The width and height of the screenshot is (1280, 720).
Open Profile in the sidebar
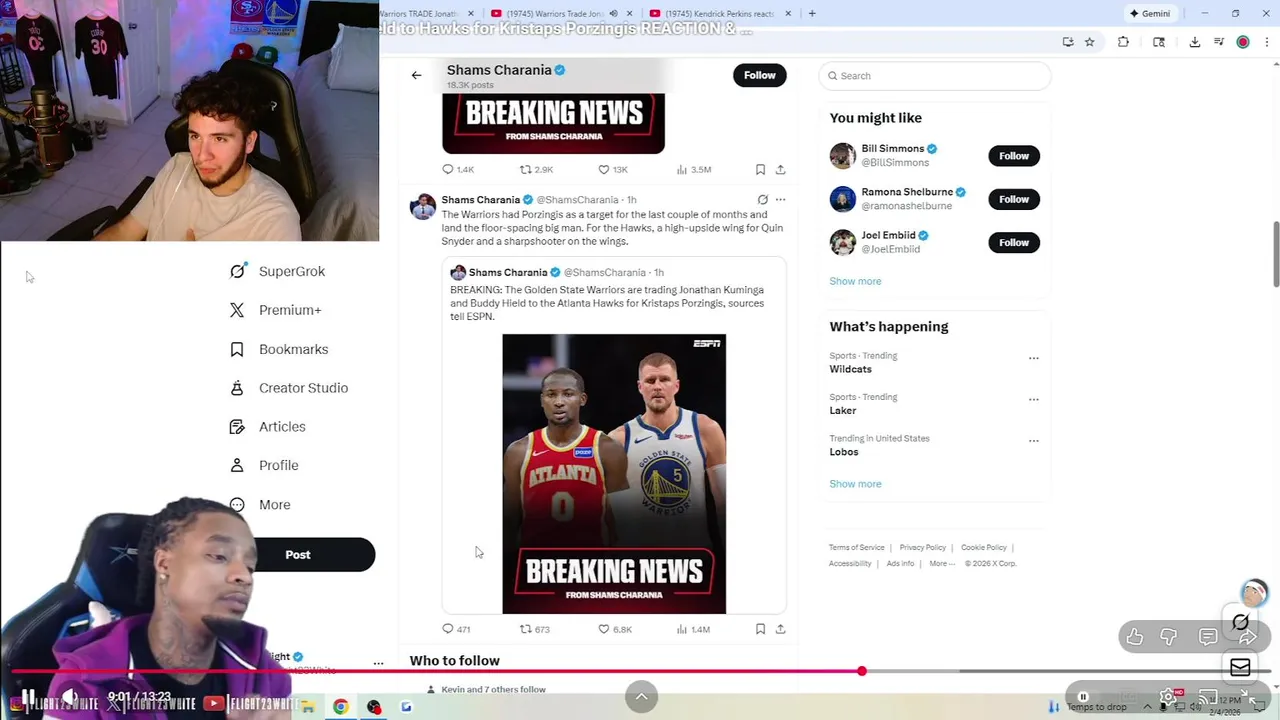pos(264,465)
